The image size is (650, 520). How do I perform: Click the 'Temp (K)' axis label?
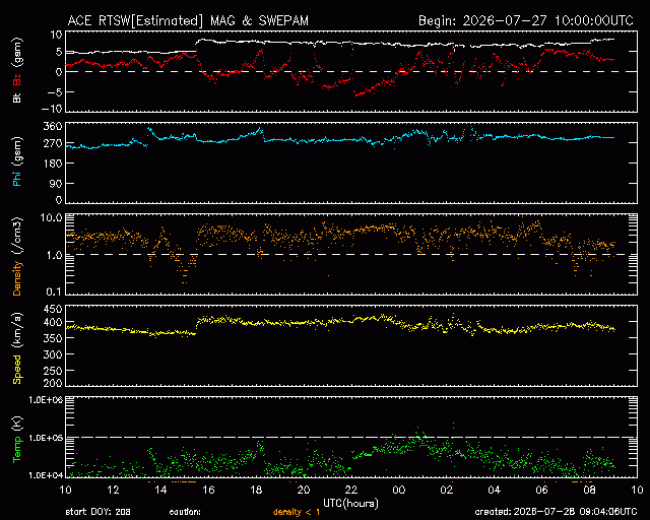[17, 439]
